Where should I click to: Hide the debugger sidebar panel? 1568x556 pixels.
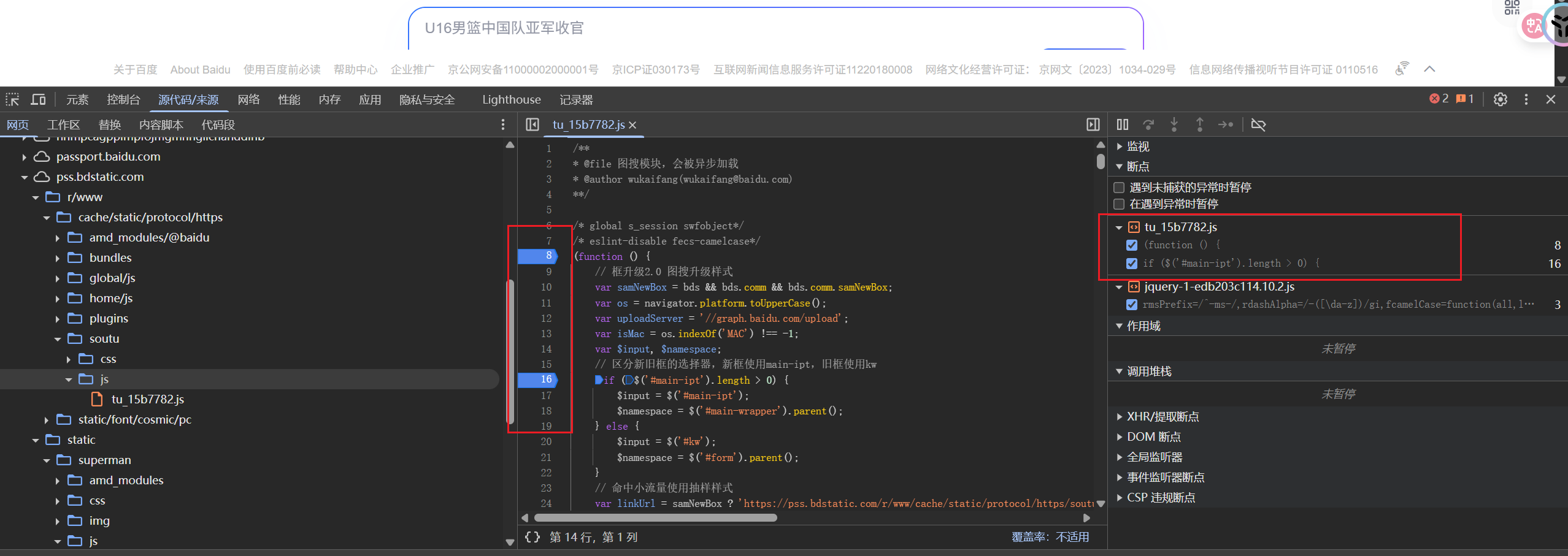(1093, 124)
